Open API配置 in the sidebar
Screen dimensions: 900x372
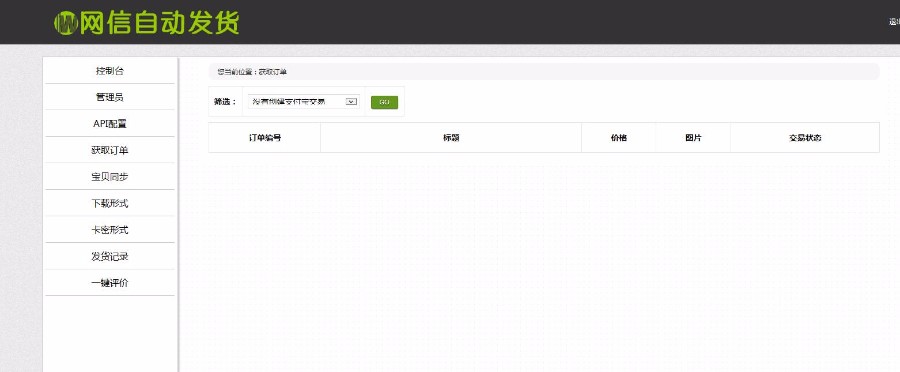pos(110,123)
